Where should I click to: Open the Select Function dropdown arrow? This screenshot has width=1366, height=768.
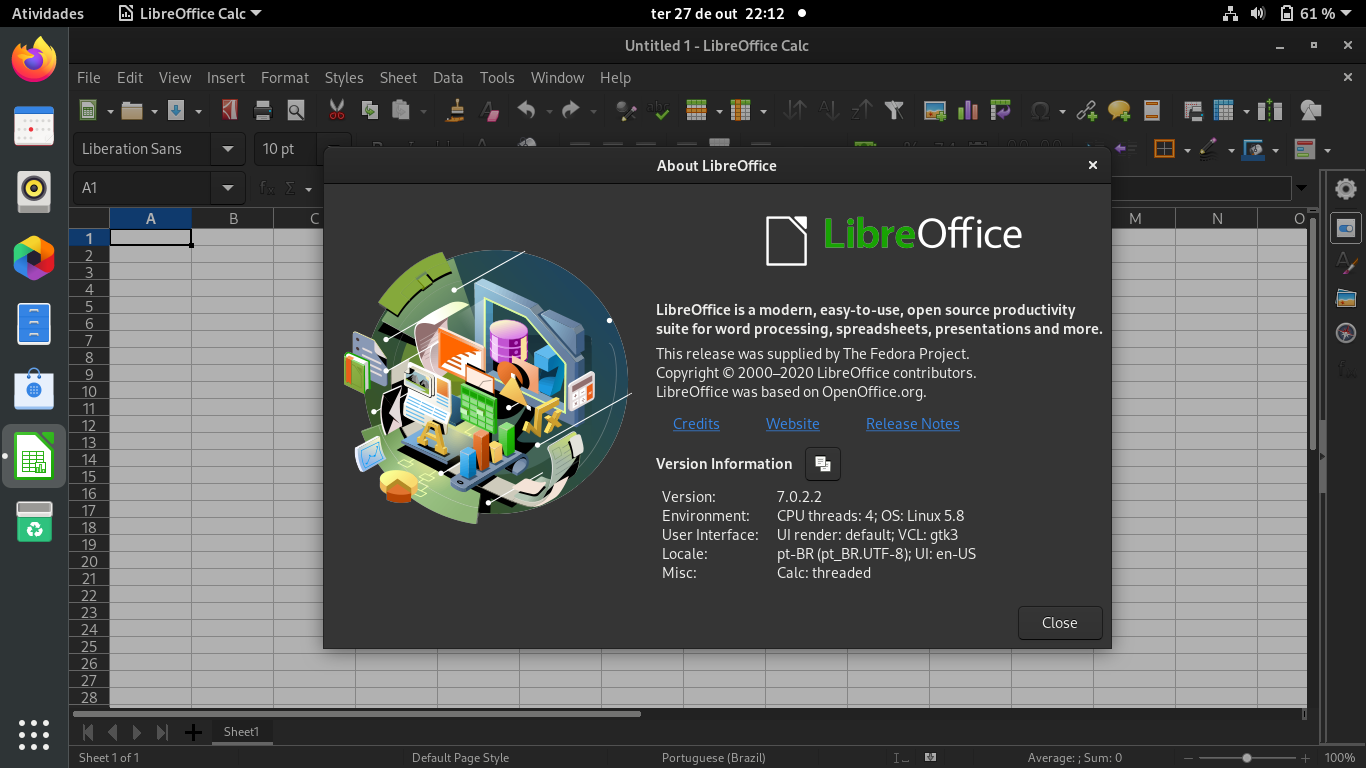point(309,189)
